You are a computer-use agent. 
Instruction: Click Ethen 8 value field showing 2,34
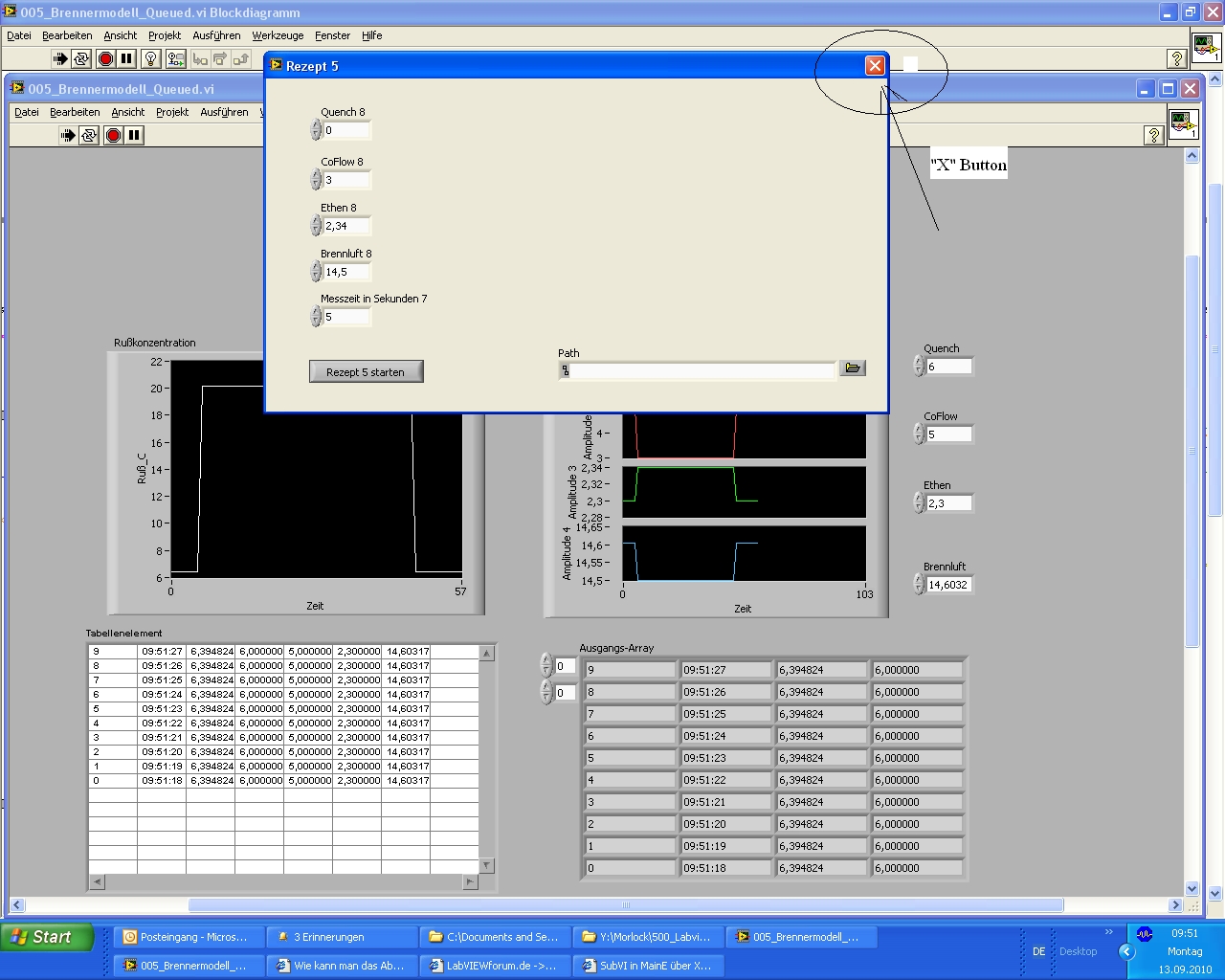(346, 226)
